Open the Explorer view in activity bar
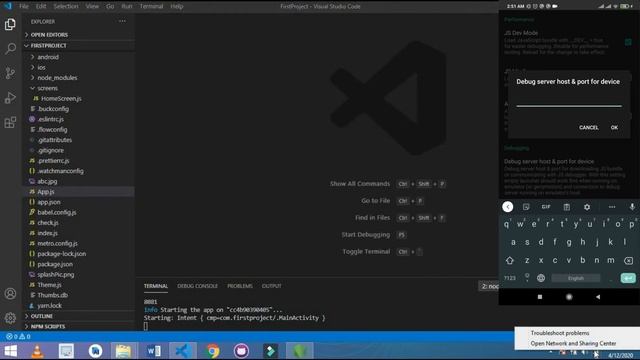640x360 pixels. pyautogui.click(x=10, y=24)
